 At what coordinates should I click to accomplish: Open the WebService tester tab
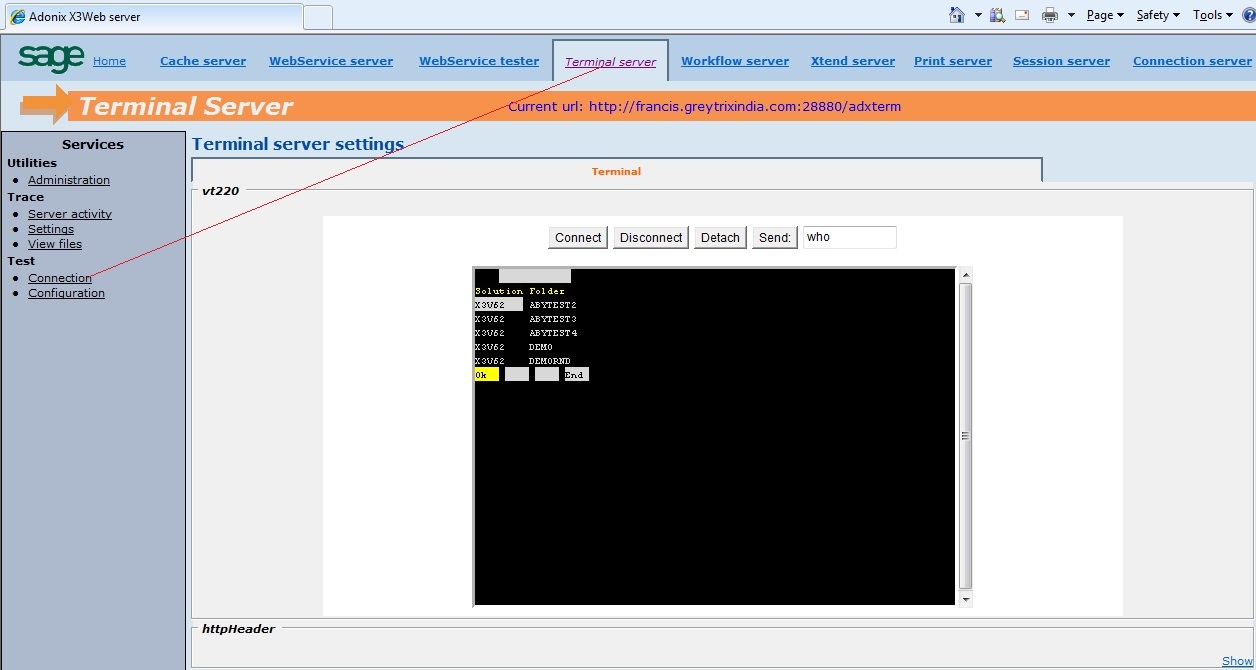(479, 61)
